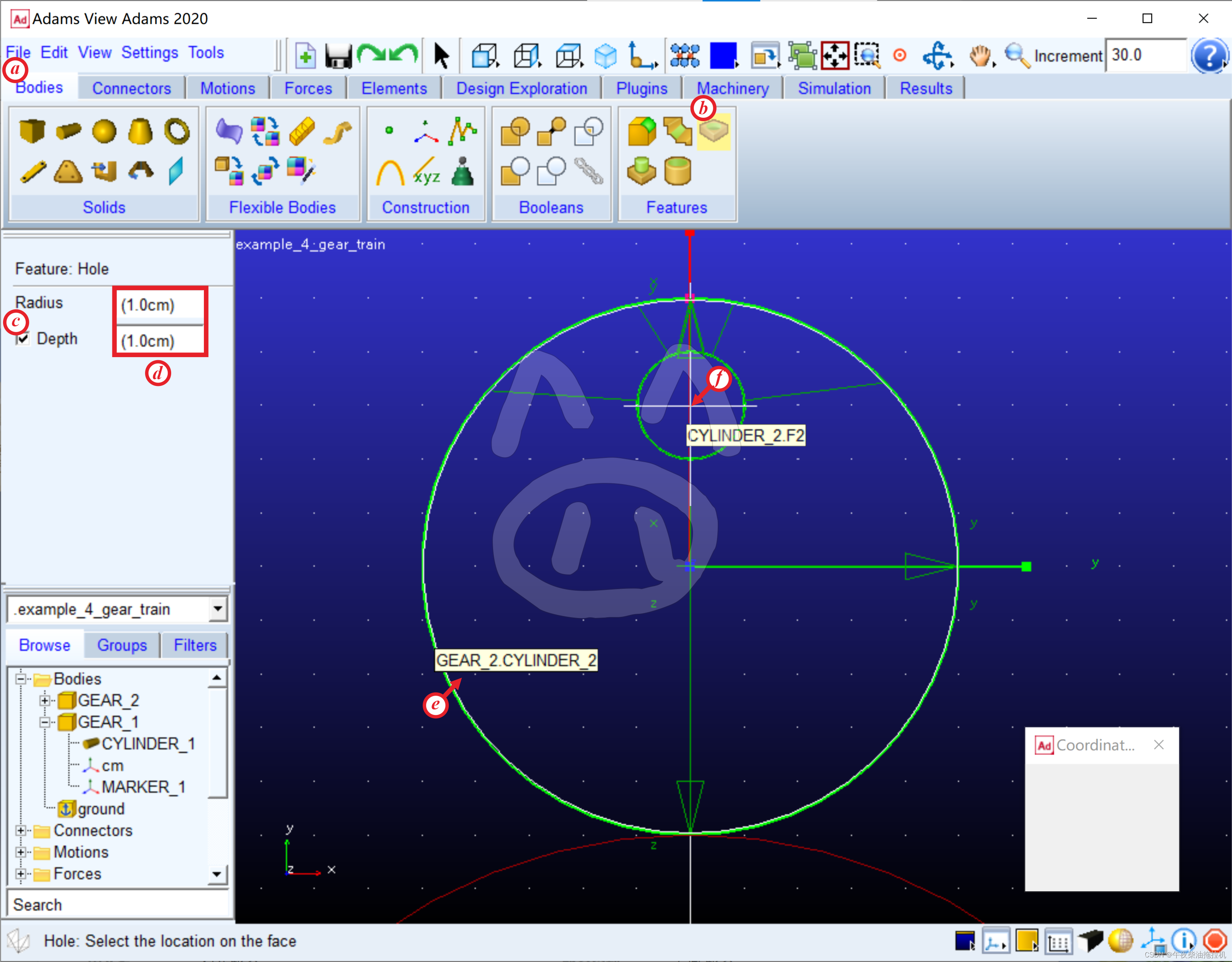This screenshot has width=1232, height=962.
Task: Switch to the Groups browser tab
Action: 122,645
